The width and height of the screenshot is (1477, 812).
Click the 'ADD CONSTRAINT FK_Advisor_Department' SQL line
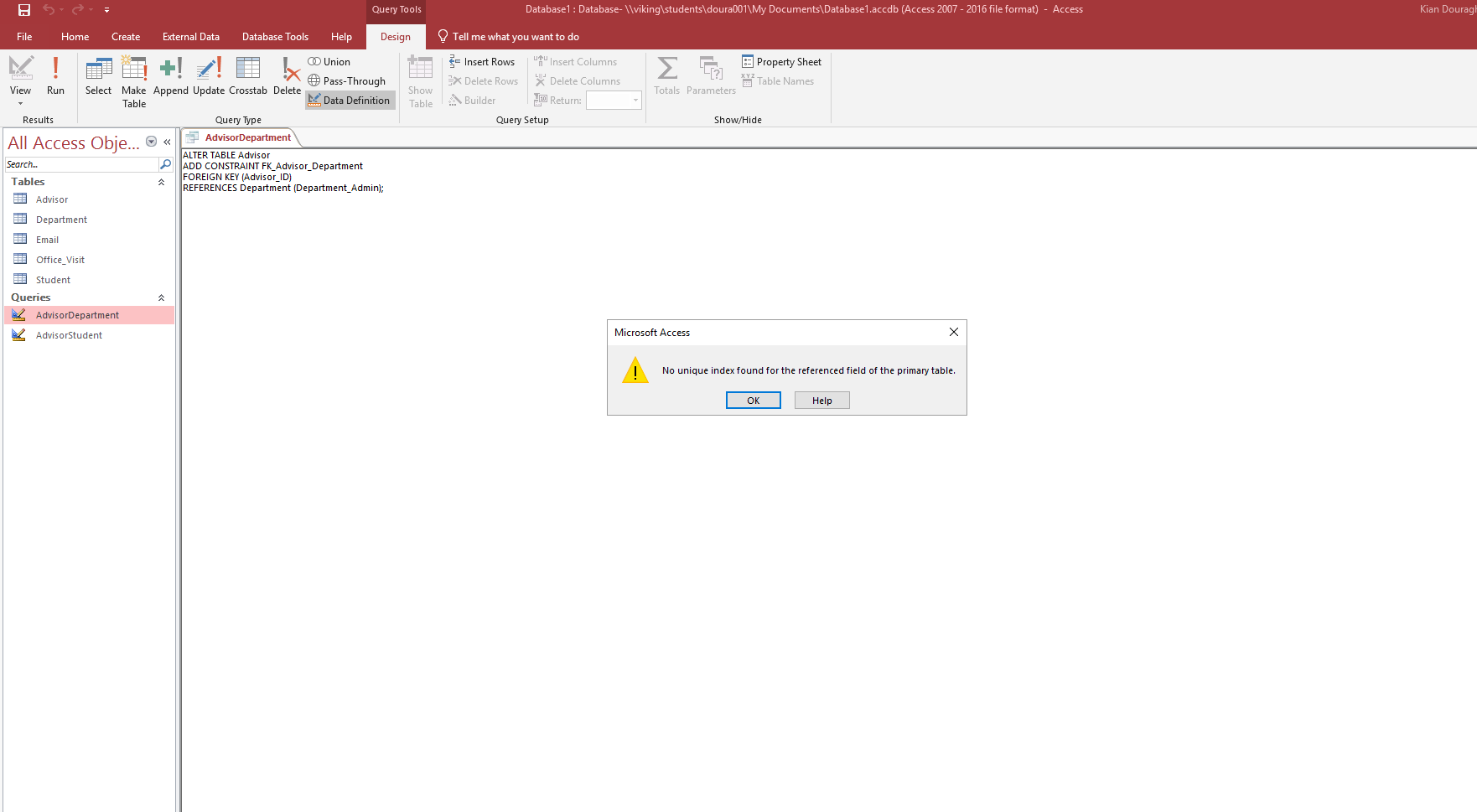click(x=272, y=166)
